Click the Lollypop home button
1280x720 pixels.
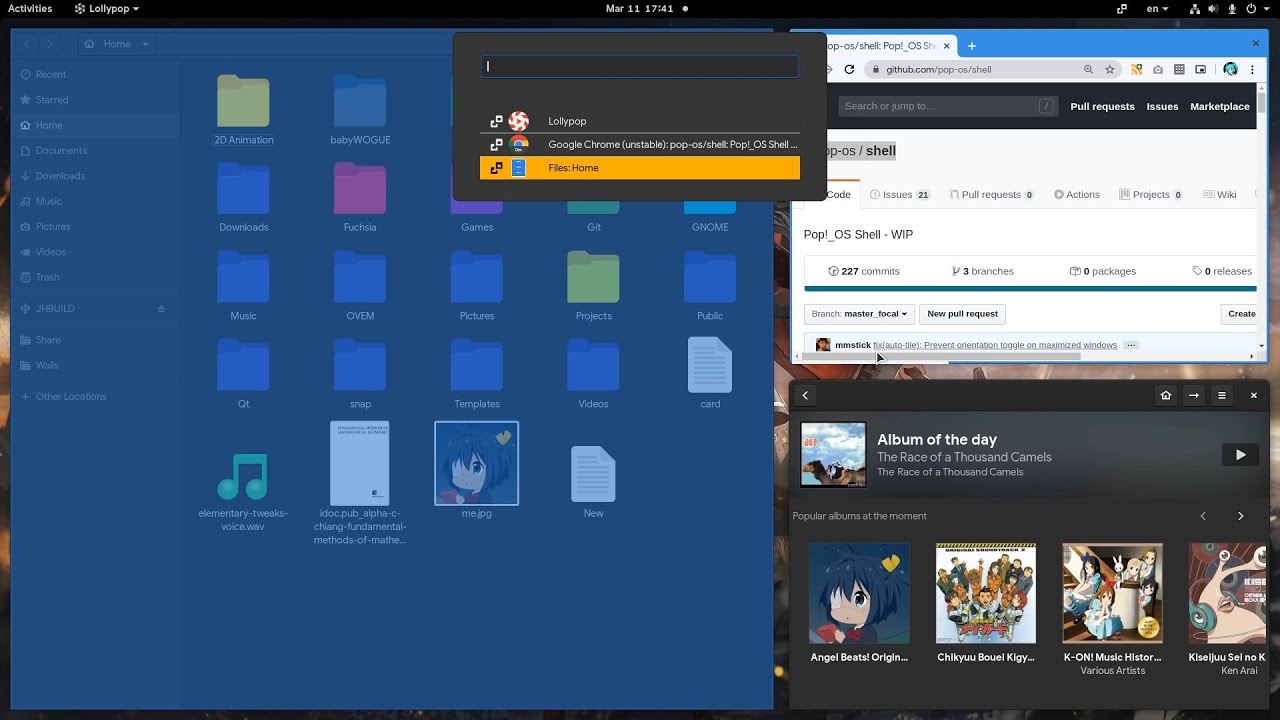[1166, 396]
